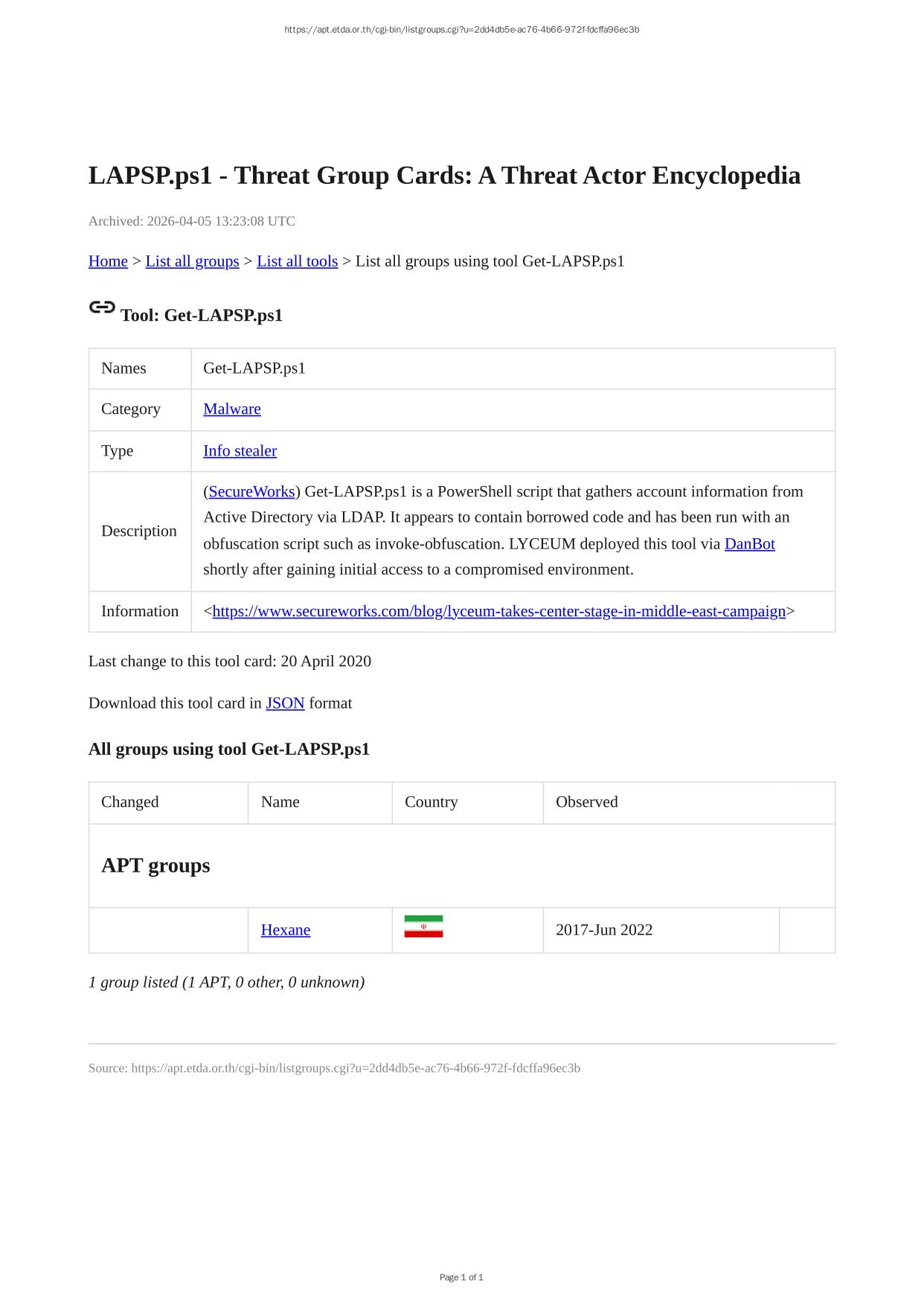
Task: Click the Malware category link
Action: (232, 409)
